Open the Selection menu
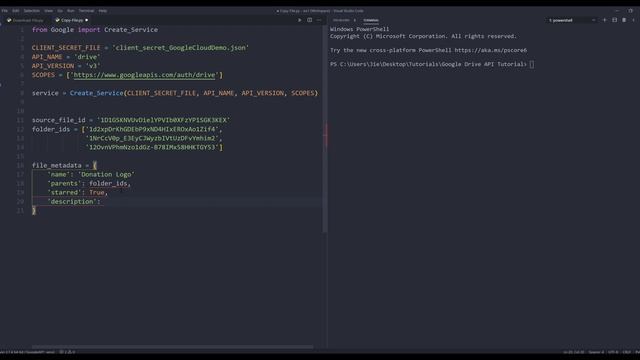 31,11
